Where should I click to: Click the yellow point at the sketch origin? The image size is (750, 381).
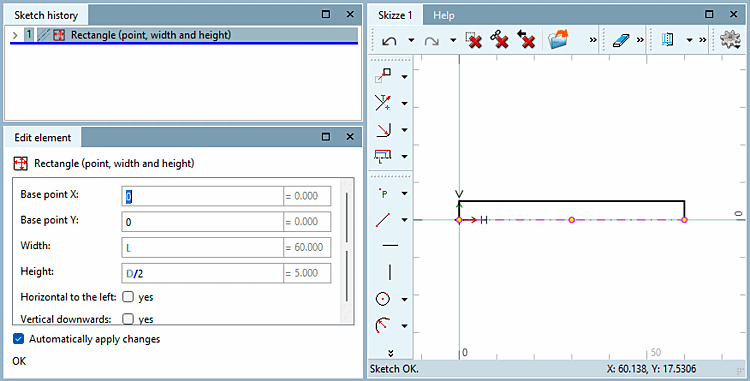459,220
